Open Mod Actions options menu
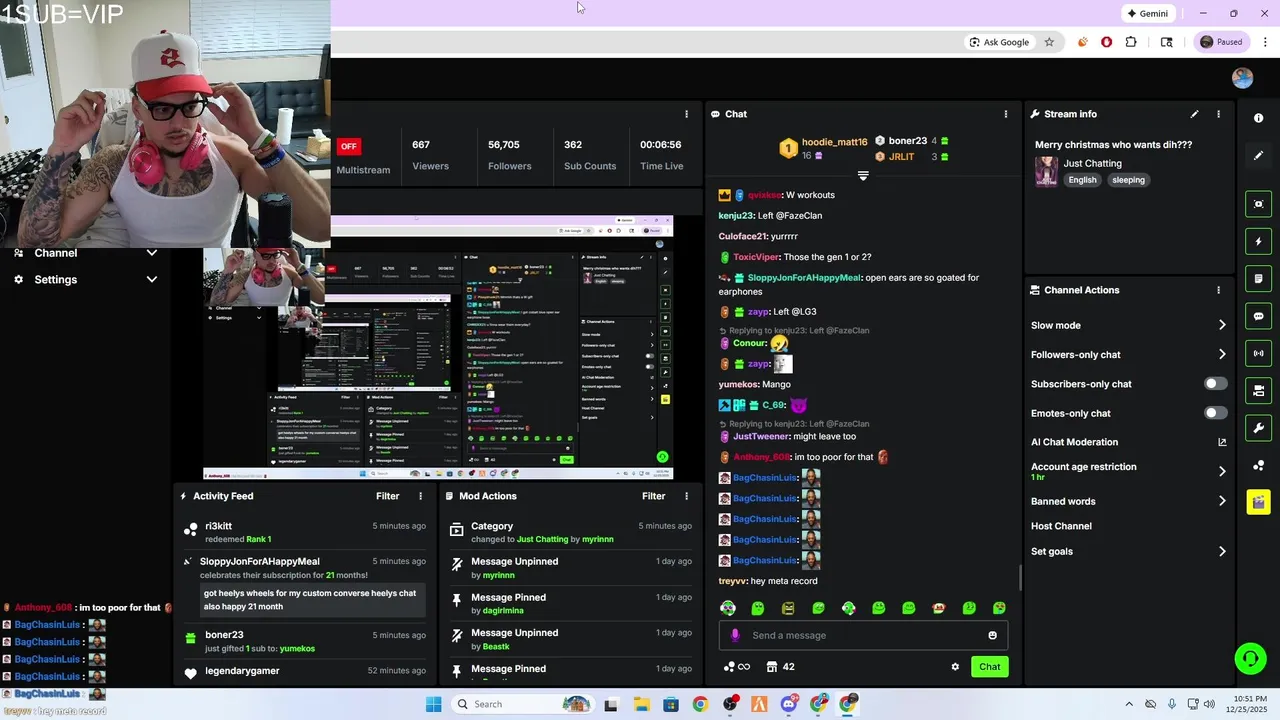 tap(686, 496)
